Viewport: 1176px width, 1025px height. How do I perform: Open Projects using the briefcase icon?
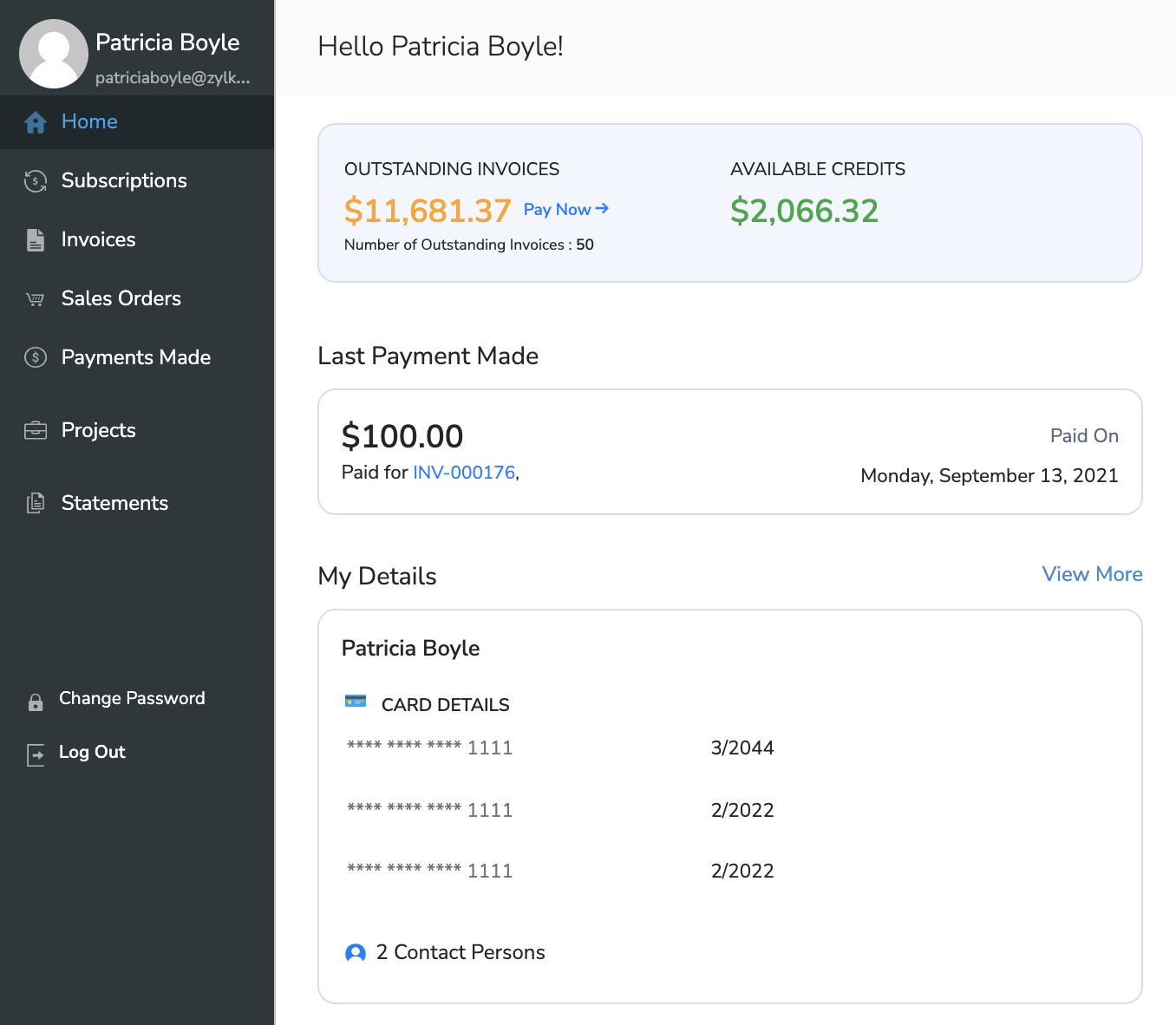click(x=36, y=430)
